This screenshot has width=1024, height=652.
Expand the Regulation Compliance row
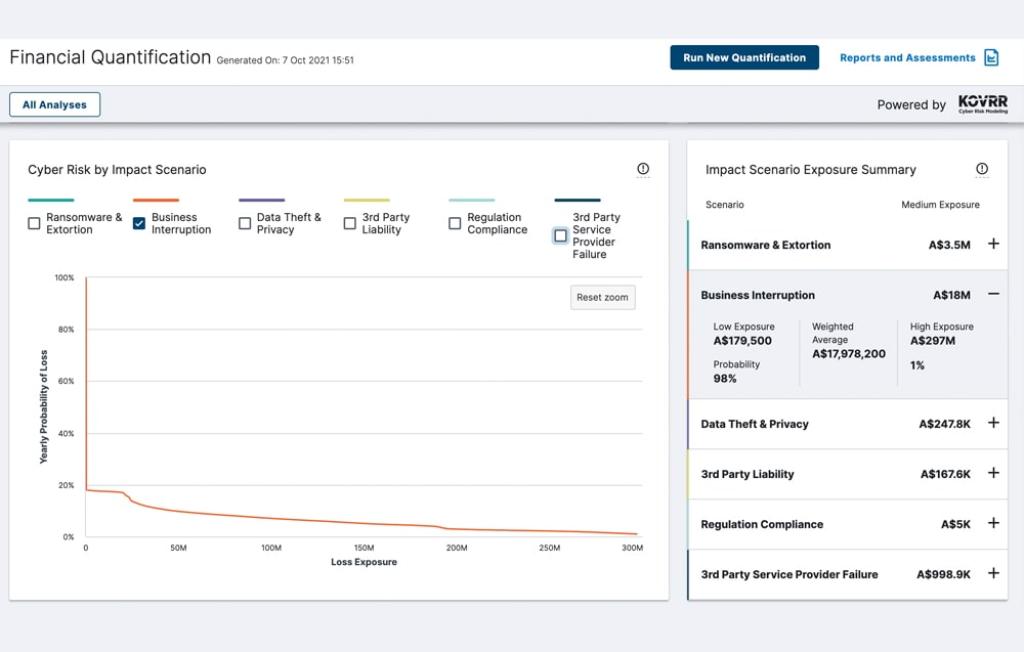(x=993, y=523)
